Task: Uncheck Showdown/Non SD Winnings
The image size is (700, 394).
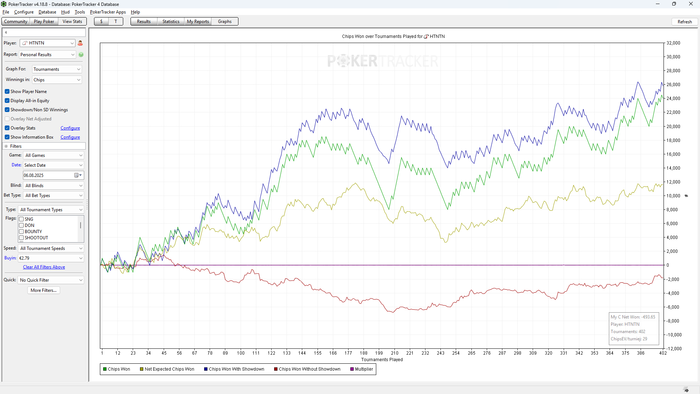Action: pyautogui.click(x=7, y=110)
